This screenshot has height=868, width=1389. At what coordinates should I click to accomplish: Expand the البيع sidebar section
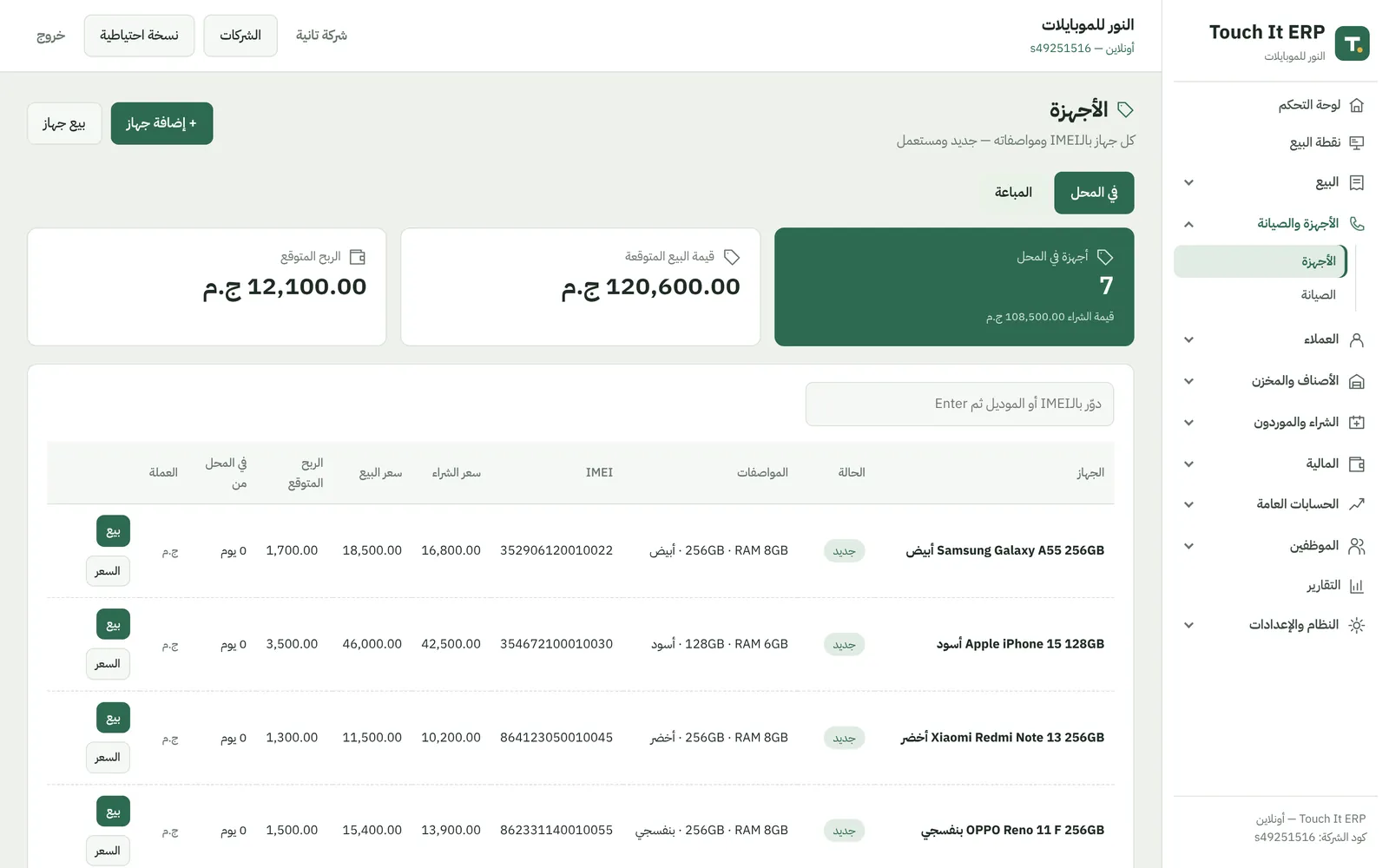1189,182
